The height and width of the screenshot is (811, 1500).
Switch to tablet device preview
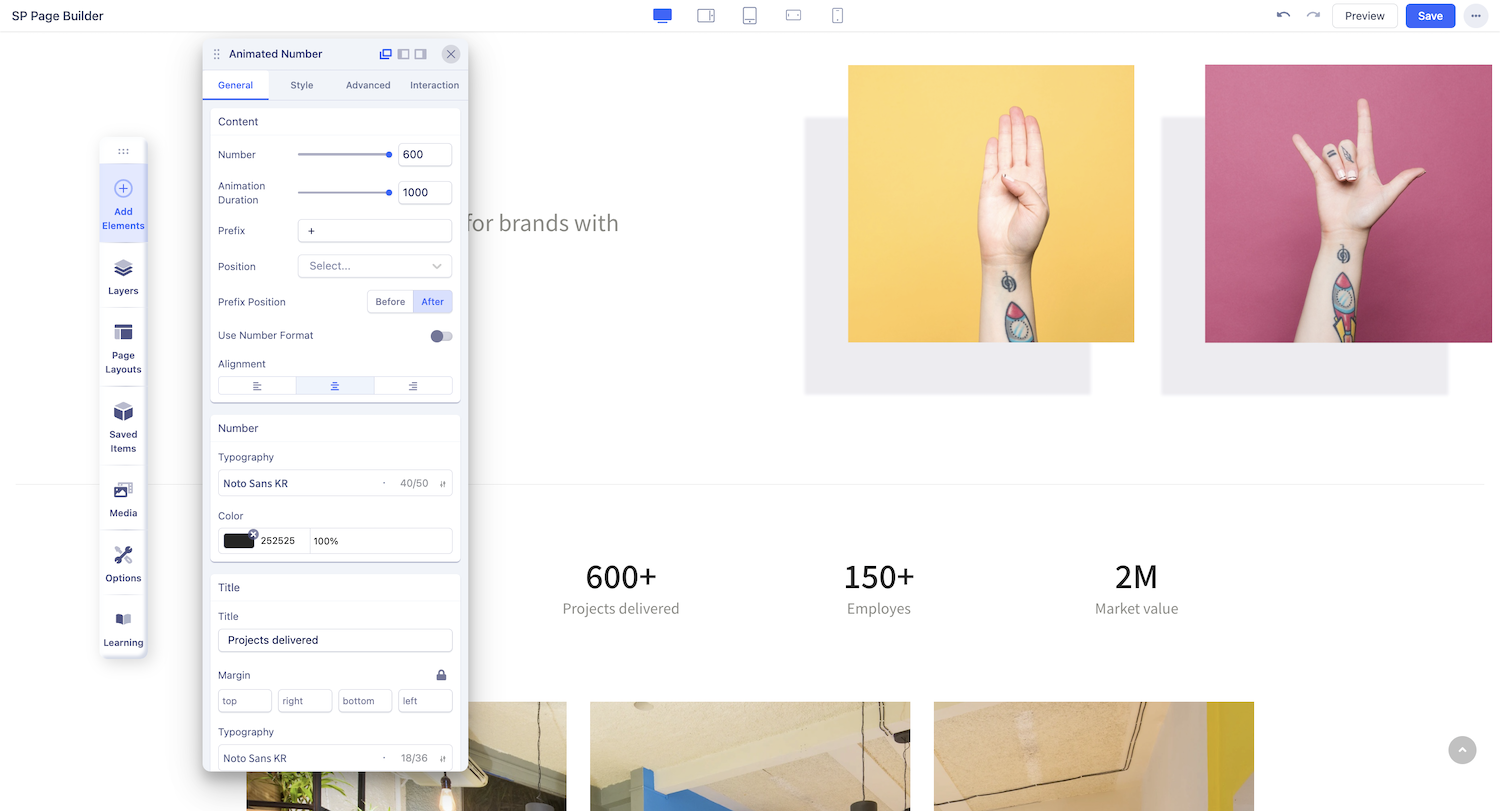pyautogui.click(x=749, y=16)
